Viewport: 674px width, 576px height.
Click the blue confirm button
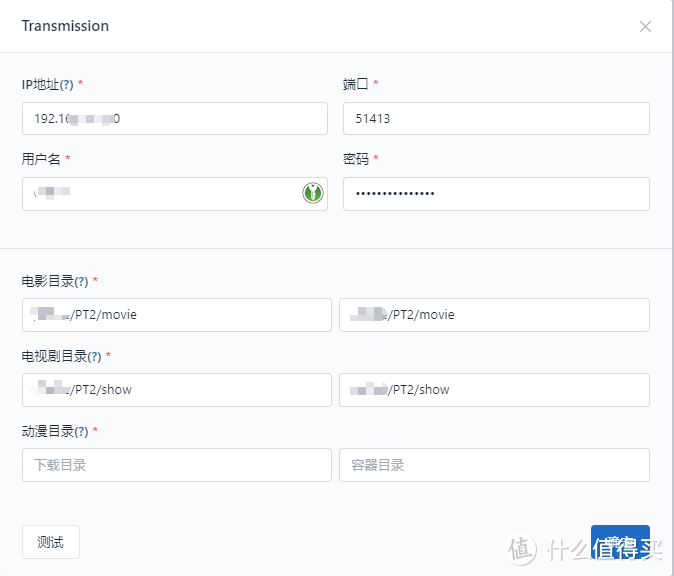(620, 542)
